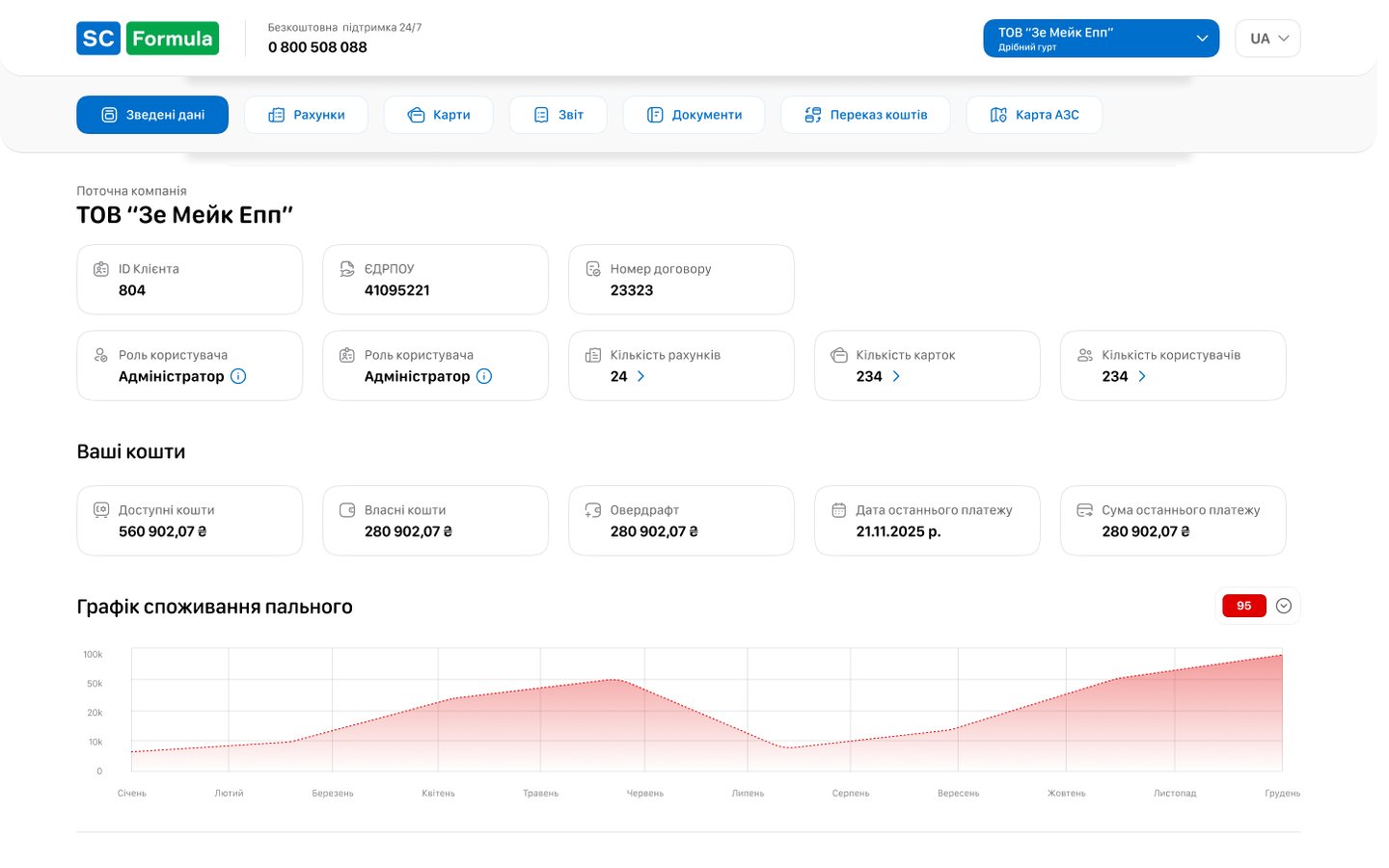Switch to the Рахунки tab
Screen dimensions: 1389x868
click(306, 115)
